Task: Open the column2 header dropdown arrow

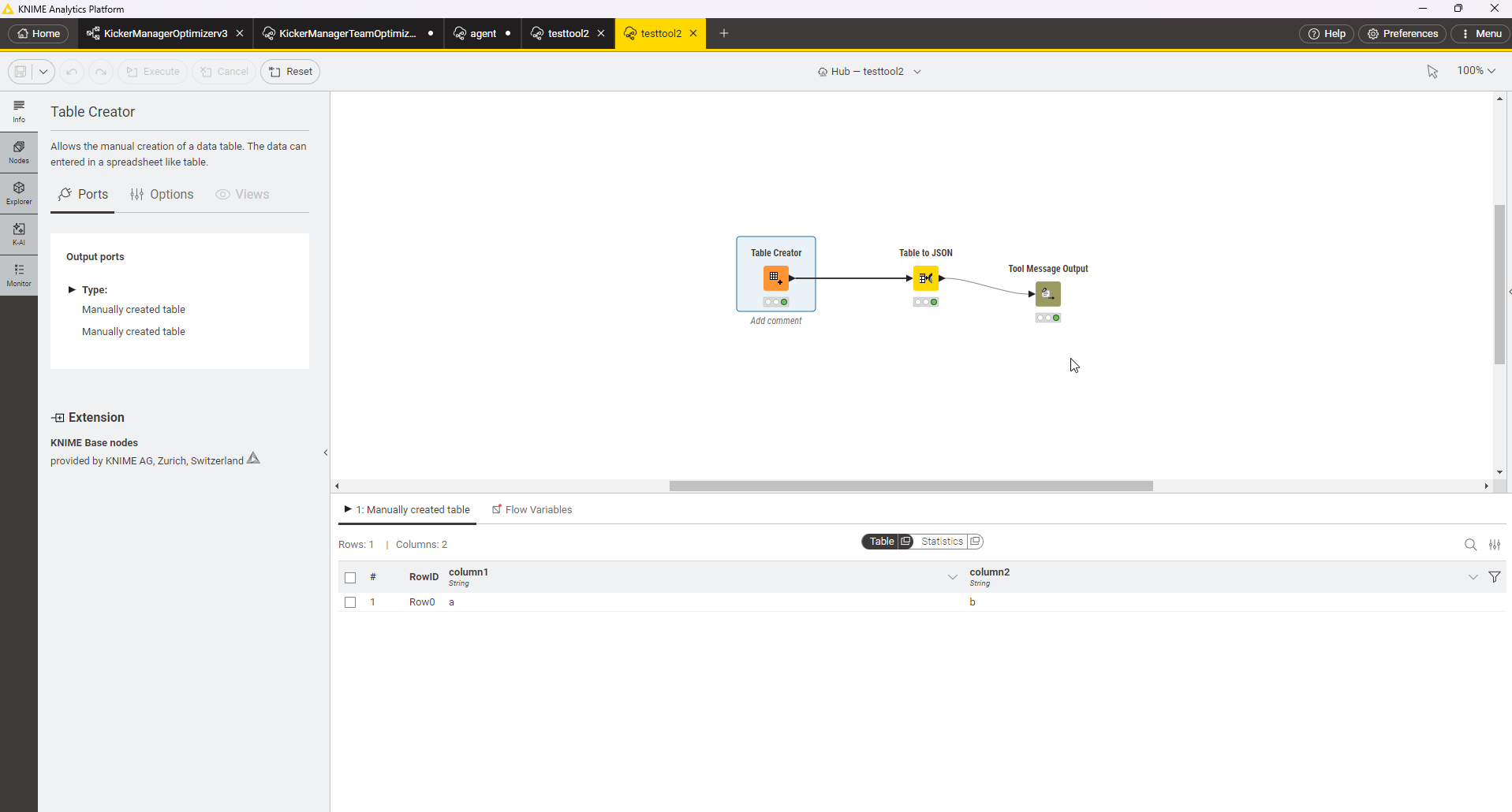Action: pos(1473,577)
